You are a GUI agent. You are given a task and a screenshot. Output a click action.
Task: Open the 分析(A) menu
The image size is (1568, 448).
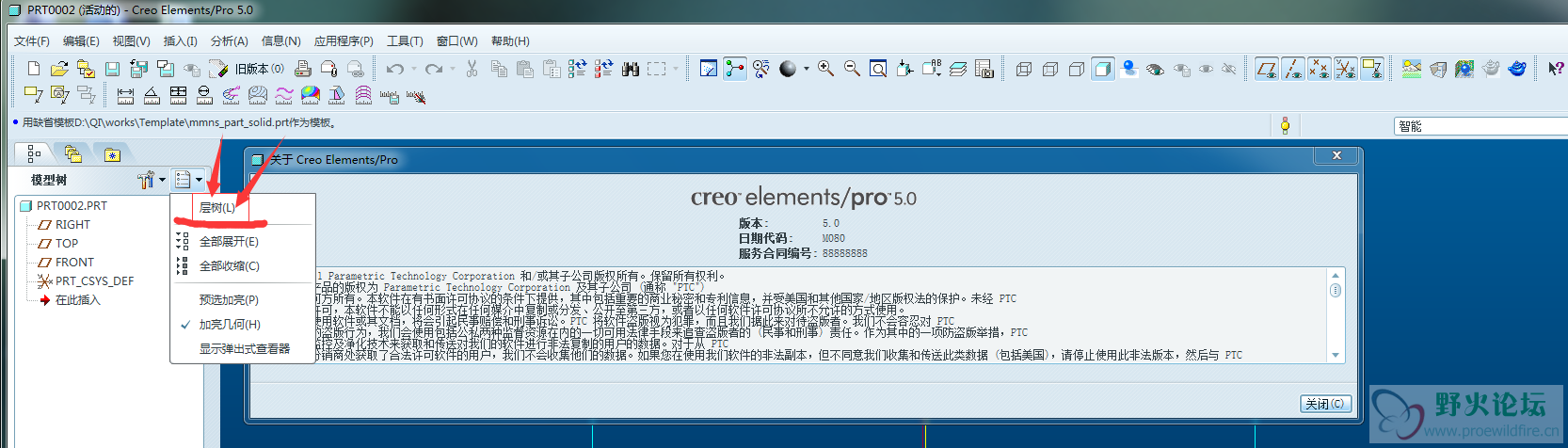(x=229, y=41)
